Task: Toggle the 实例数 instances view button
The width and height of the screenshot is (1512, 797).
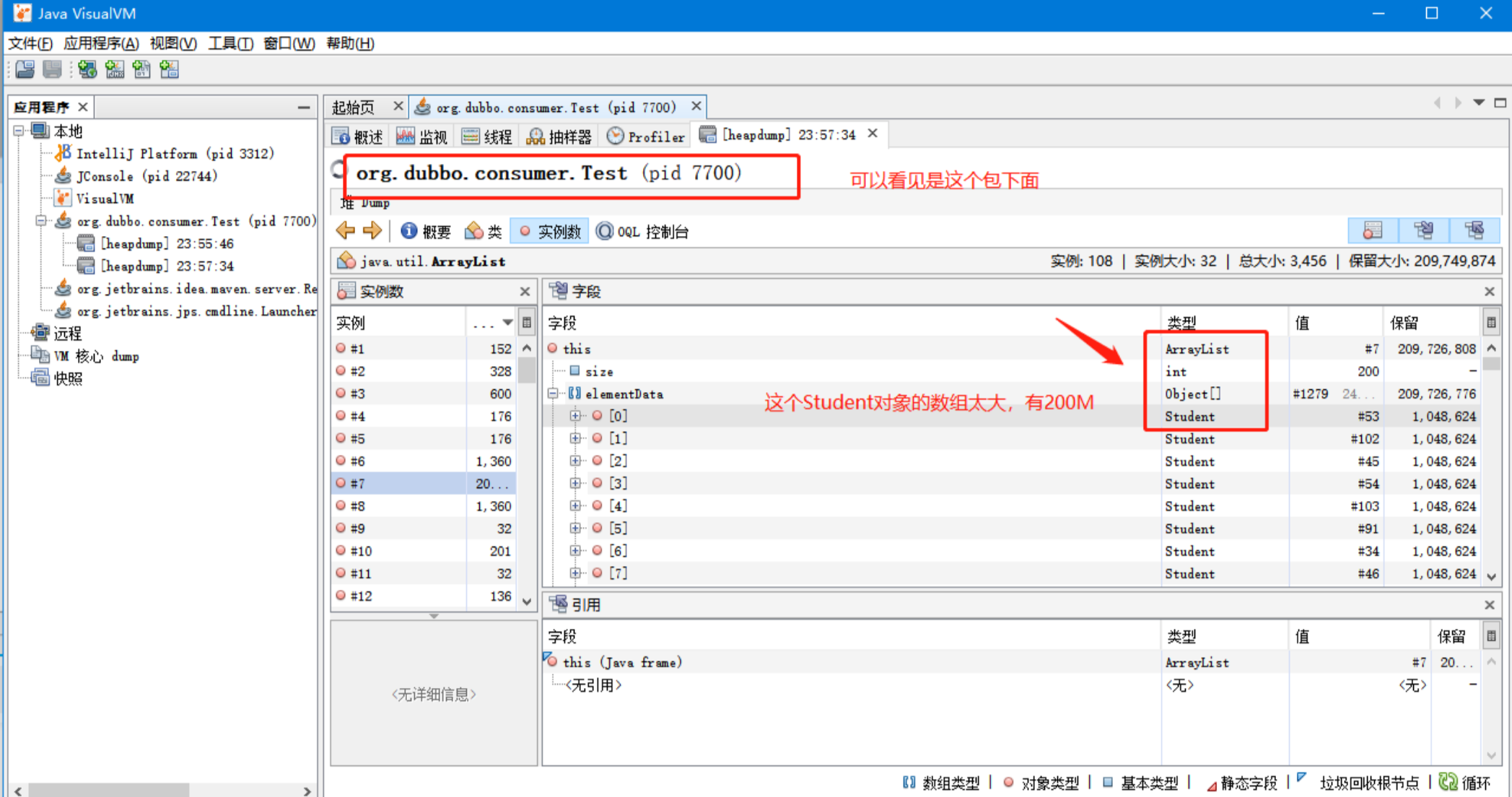Action: tap(550, 231)
